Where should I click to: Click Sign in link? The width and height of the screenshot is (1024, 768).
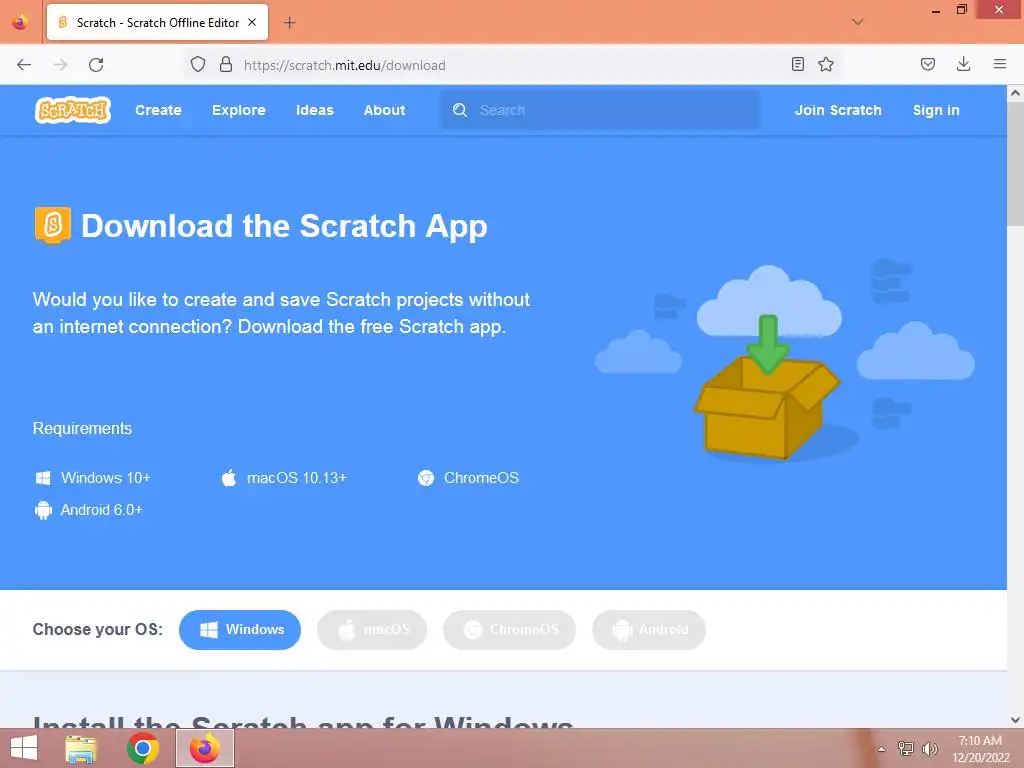point(936,110)
